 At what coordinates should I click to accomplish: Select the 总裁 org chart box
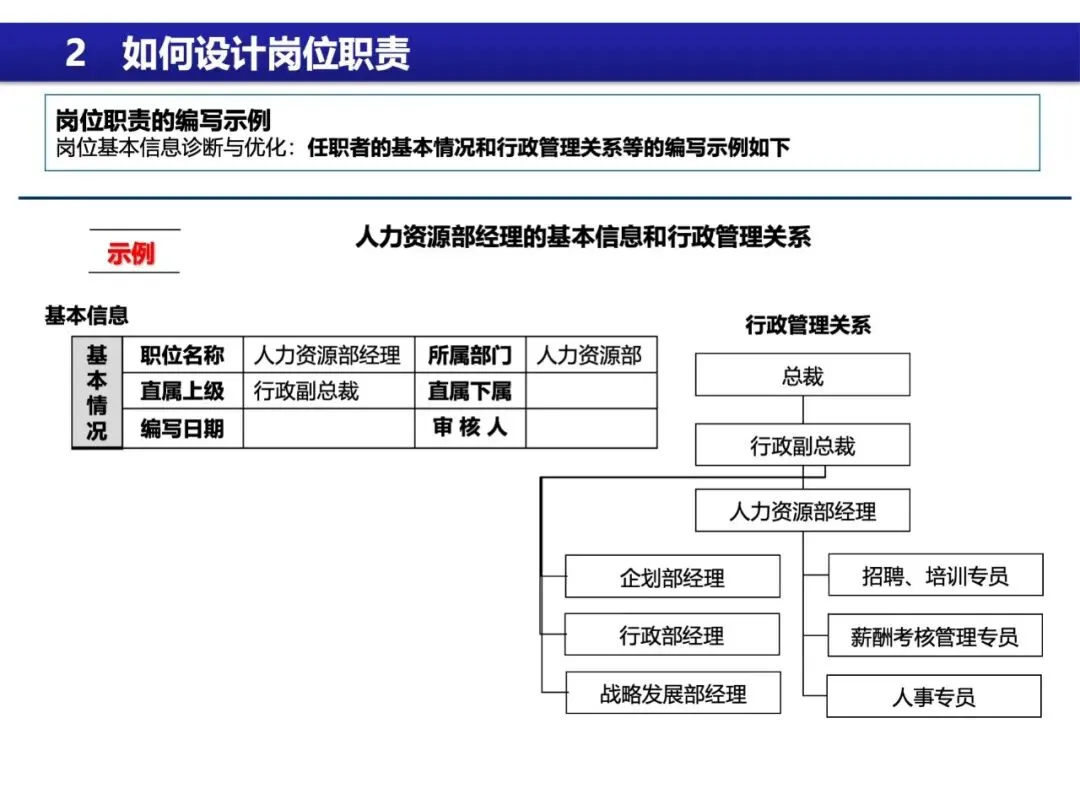coord(802,375)
